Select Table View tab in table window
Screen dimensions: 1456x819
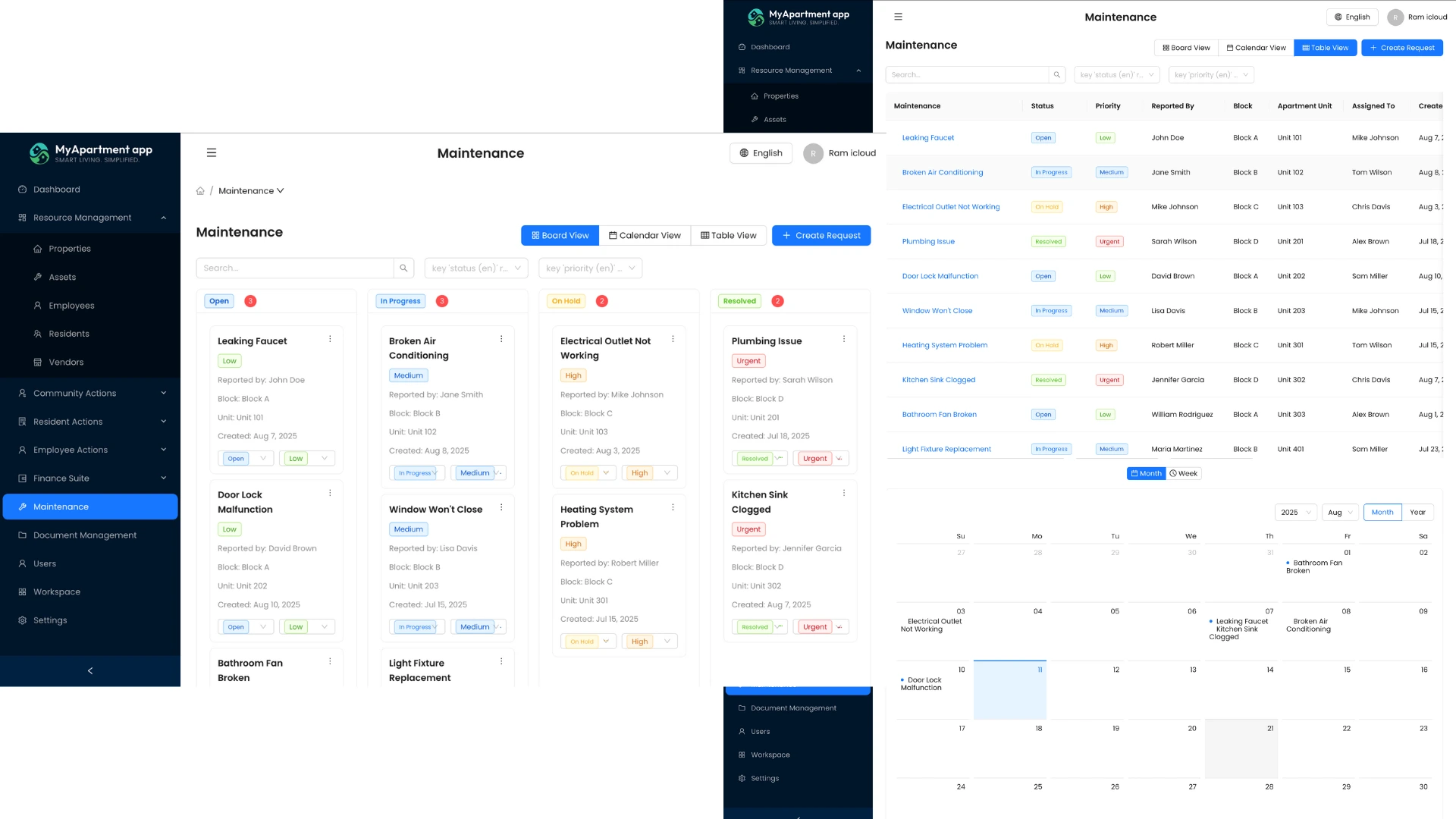pyautogui.click(x=1325, y=48)
